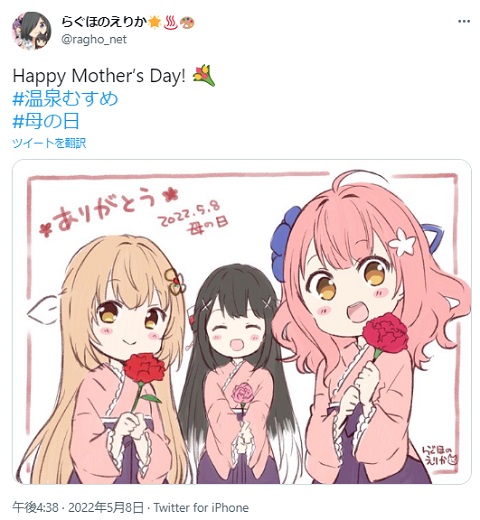Open the attached Mother's Day illustration
Image resolution: width=480 pixels, height=520 pixels.
pyautogui.click(x=242, y=322)
